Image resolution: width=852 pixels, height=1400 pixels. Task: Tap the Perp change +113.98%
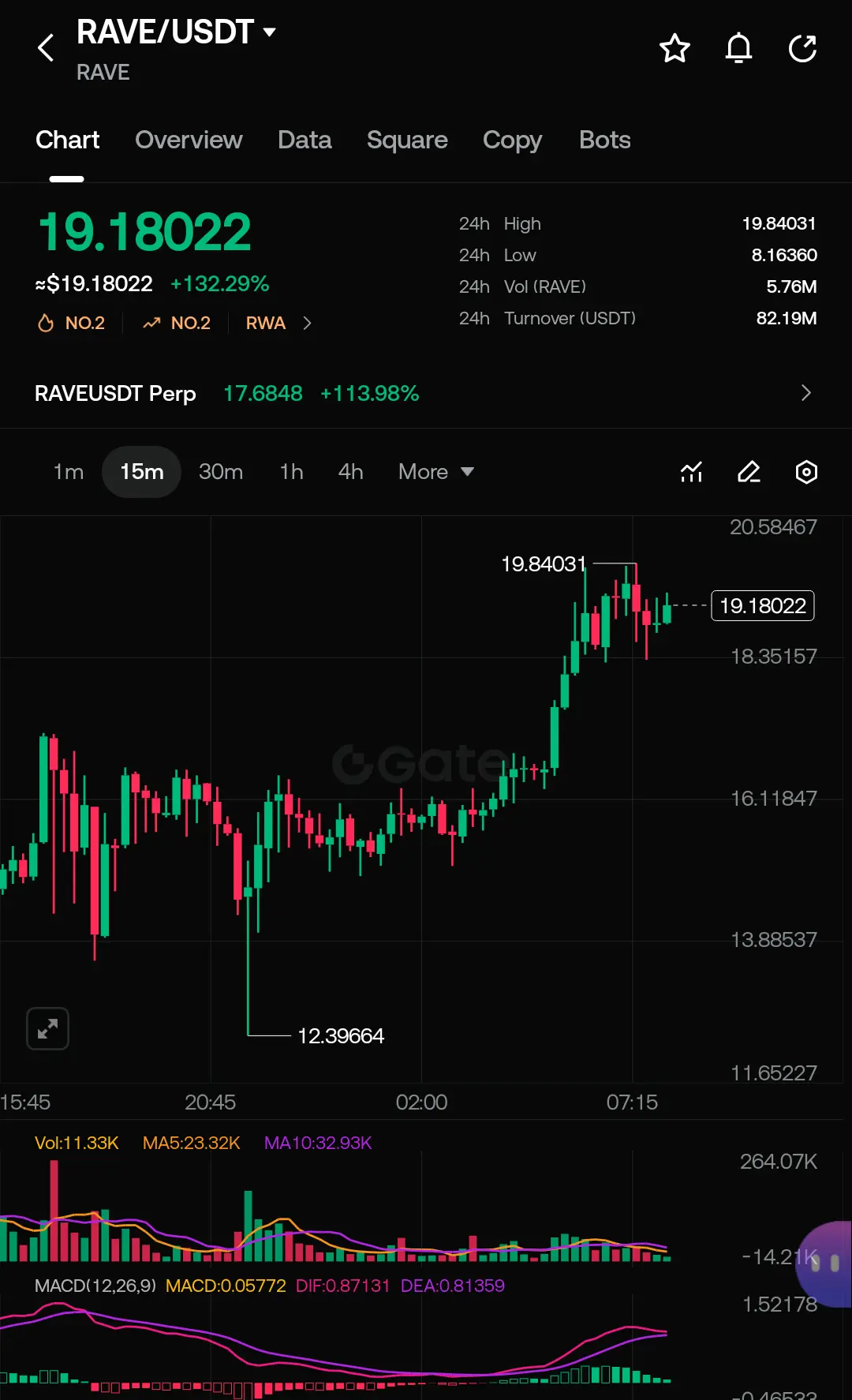pos(369,393)
